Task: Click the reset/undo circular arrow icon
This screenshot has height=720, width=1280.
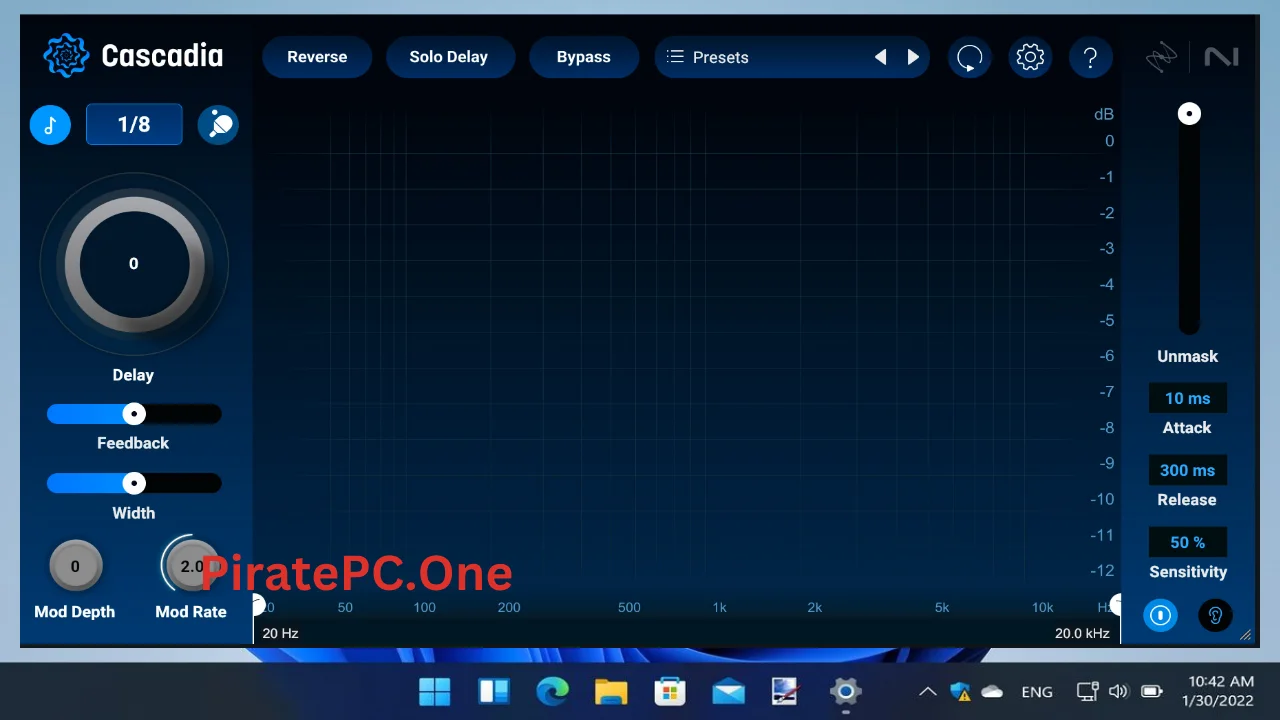Action: pyautogui.click(x=970, y=57)
